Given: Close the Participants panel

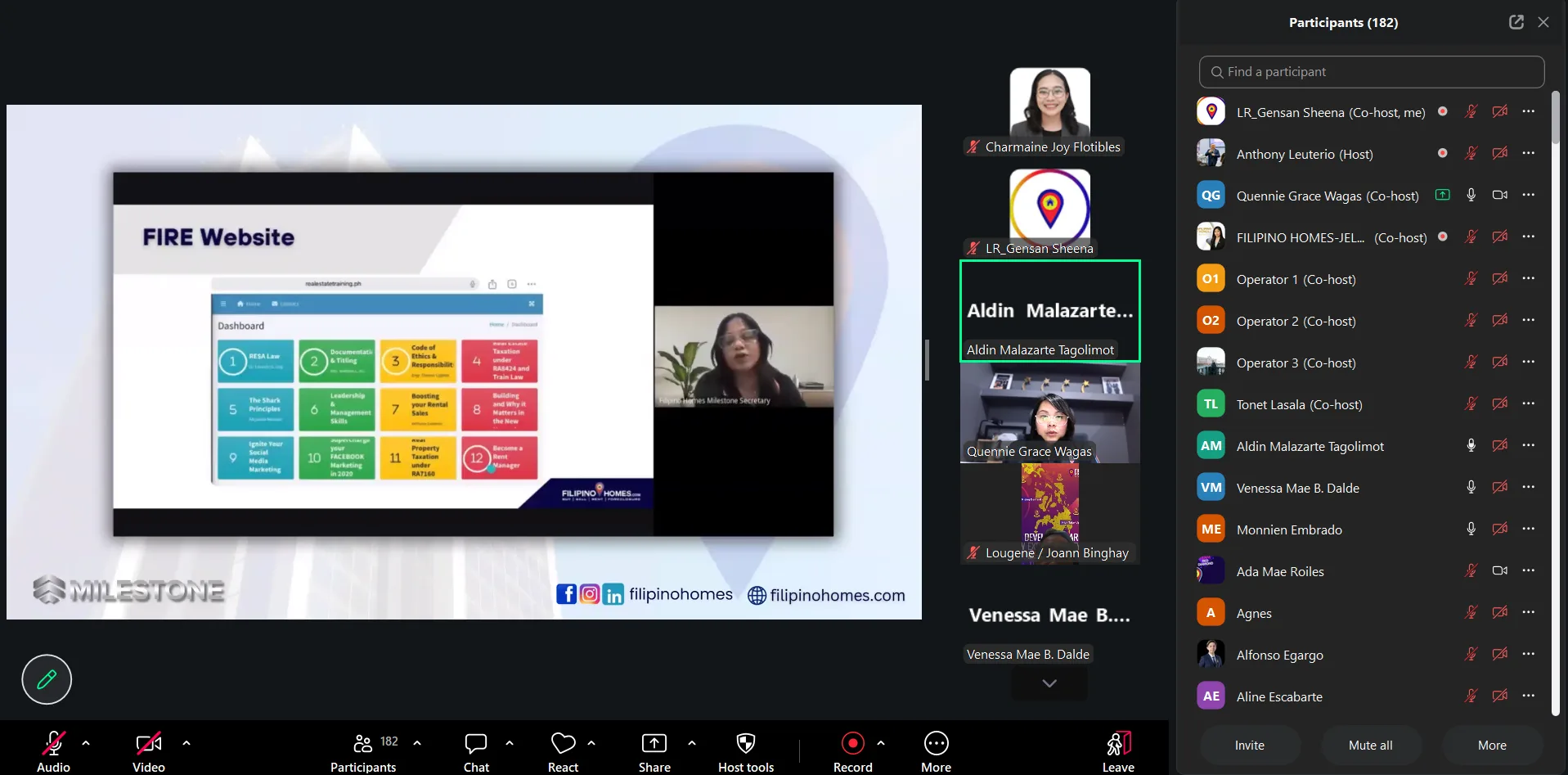Looking at the screenshot, I should coord(1543,22).
